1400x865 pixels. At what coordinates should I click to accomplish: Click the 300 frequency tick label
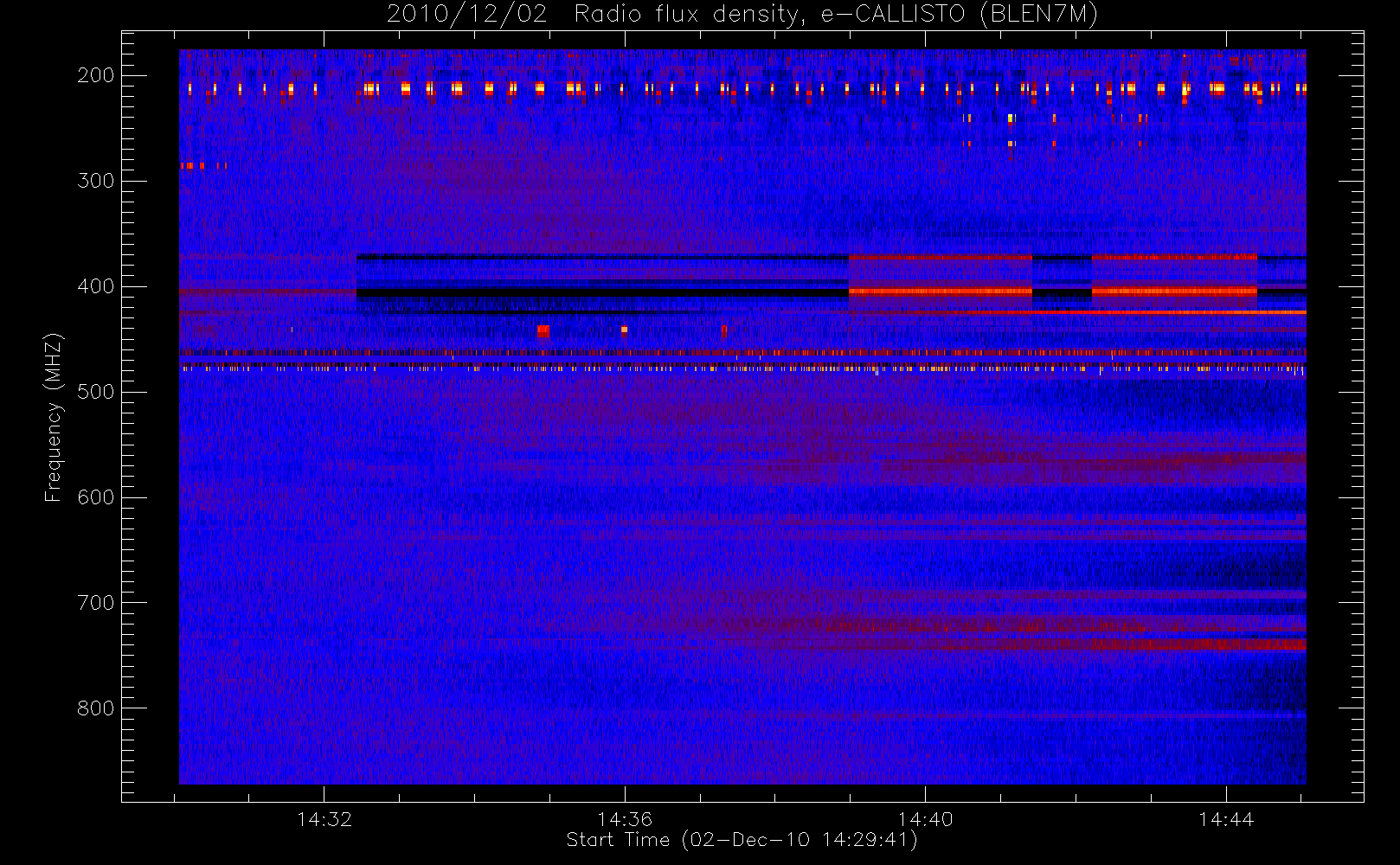[x=96, y=181]
